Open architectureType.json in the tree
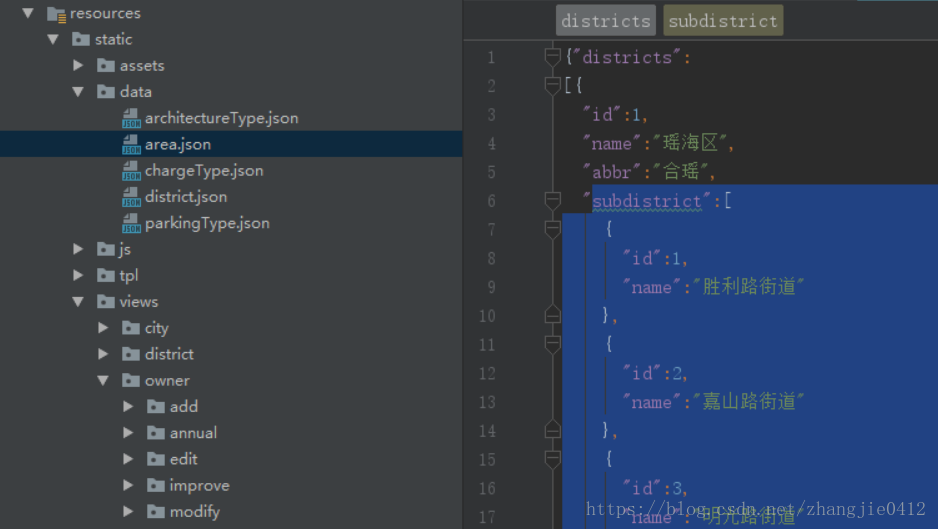 point(221,118)
